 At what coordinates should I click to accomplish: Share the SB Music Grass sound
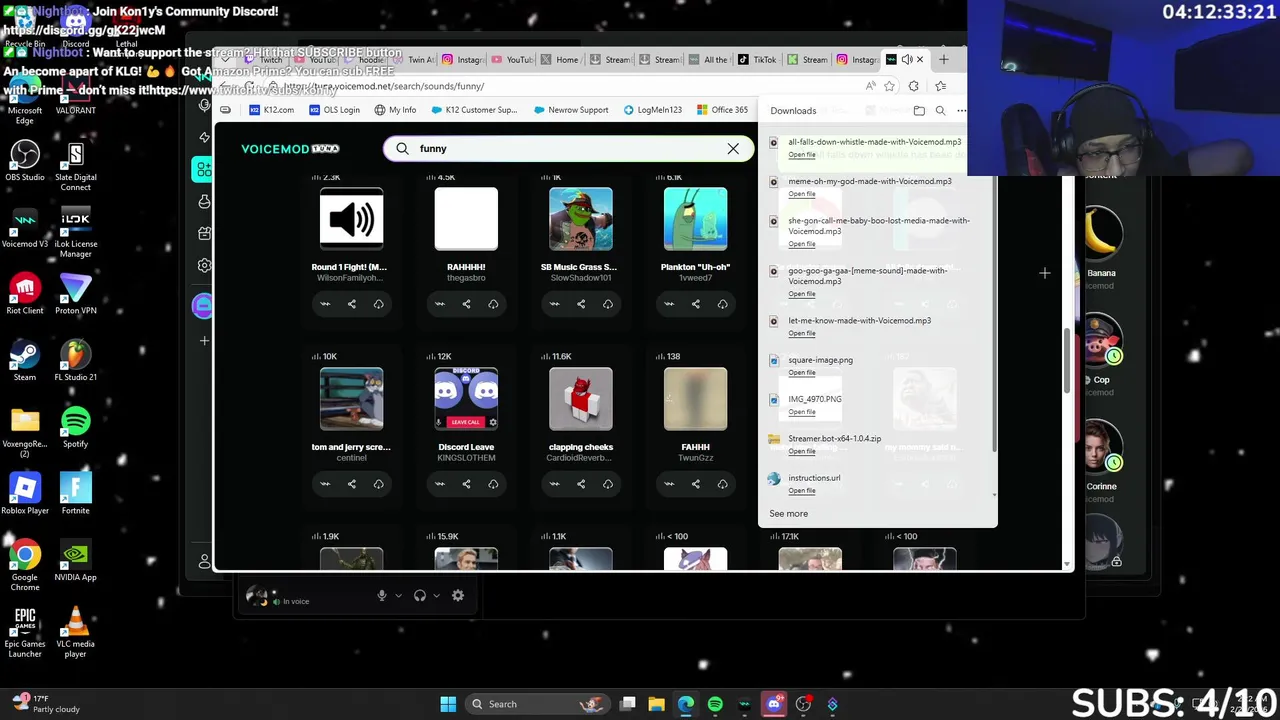click(x=581, y=304)
